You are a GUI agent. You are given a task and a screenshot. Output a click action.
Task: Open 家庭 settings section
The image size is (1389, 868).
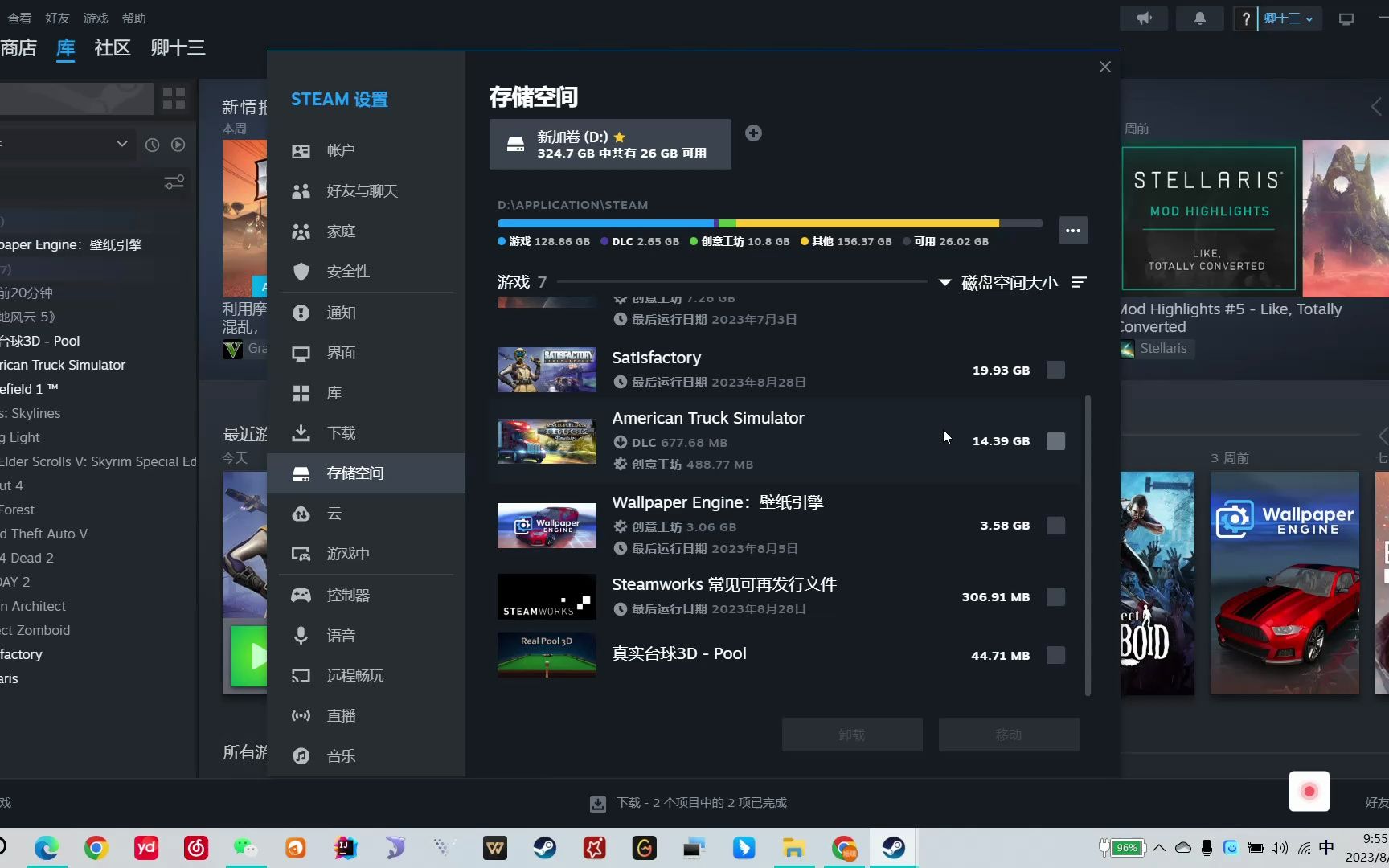pos(366,231)
